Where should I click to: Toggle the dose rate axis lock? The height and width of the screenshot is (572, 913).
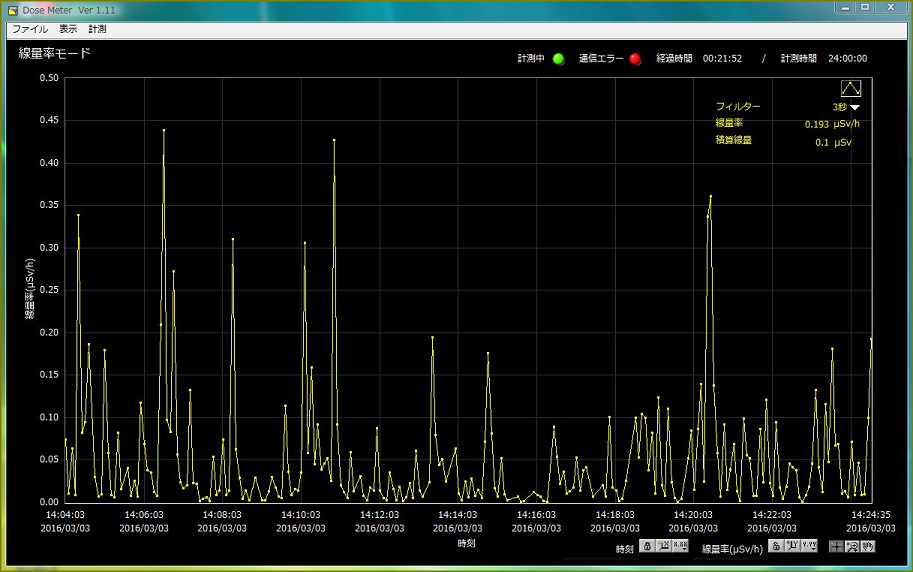pos(775,546)
